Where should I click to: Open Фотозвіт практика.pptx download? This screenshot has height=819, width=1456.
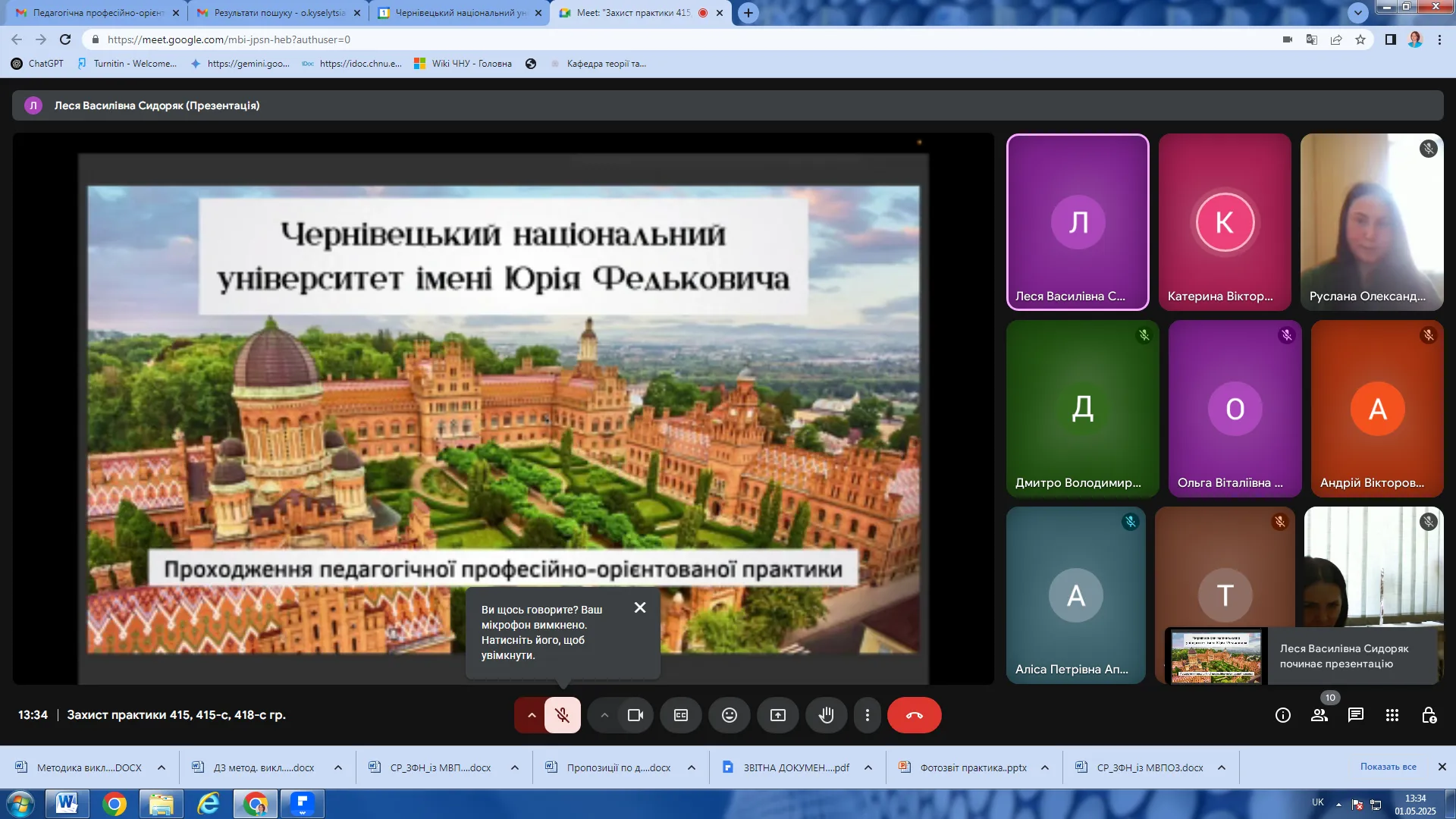coord(963,767)
